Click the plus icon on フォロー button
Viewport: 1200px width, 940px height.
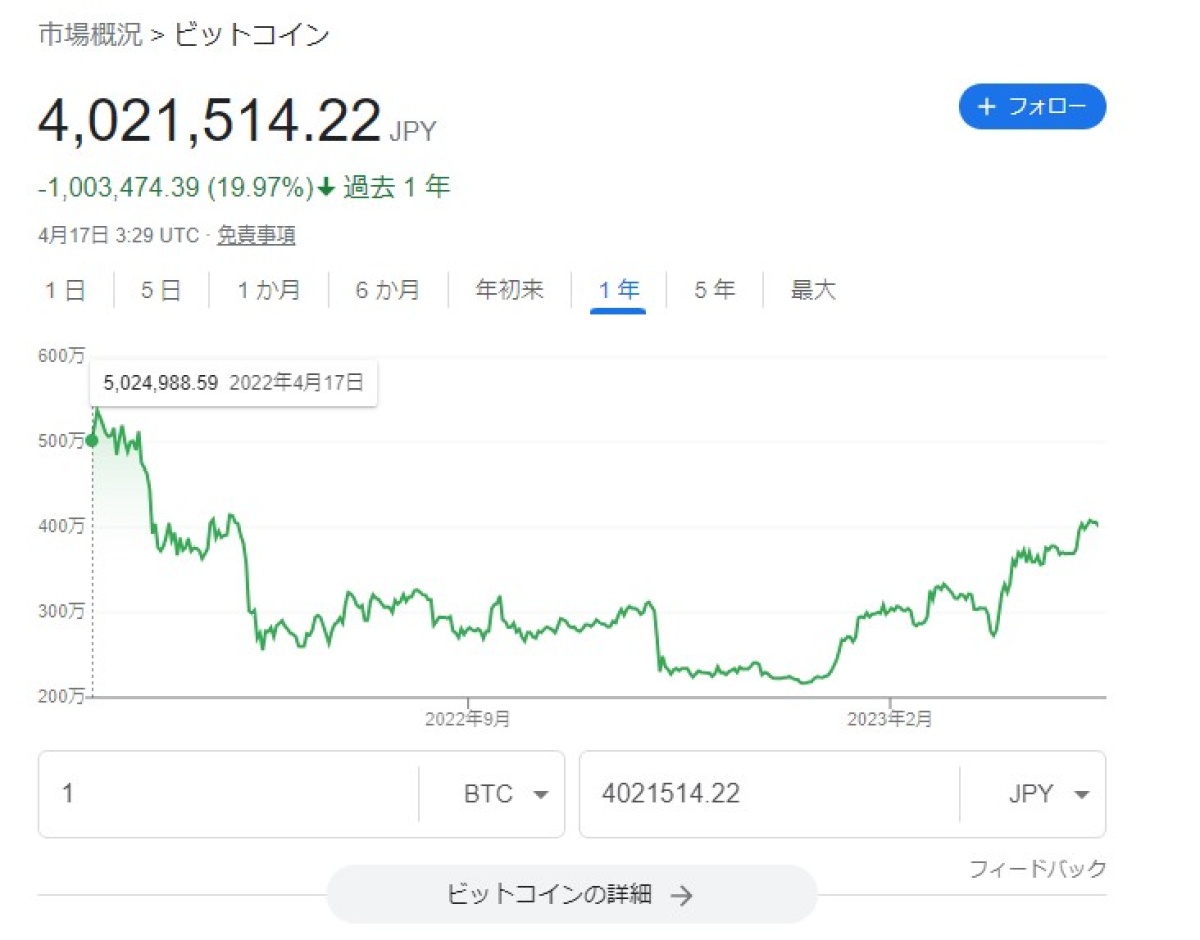coord(987,107)
